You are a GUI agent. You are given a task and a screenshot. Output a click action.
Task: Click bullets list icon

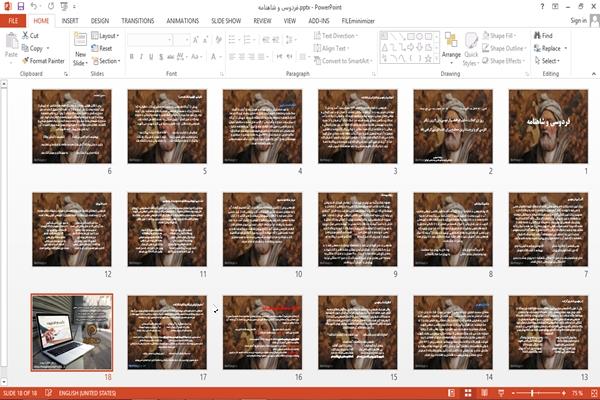coord(232,40)
